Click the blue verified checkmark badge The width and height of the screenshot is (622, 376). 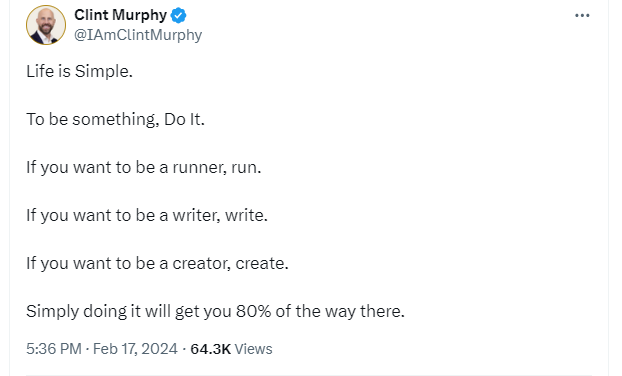click(x=179, y=15)
